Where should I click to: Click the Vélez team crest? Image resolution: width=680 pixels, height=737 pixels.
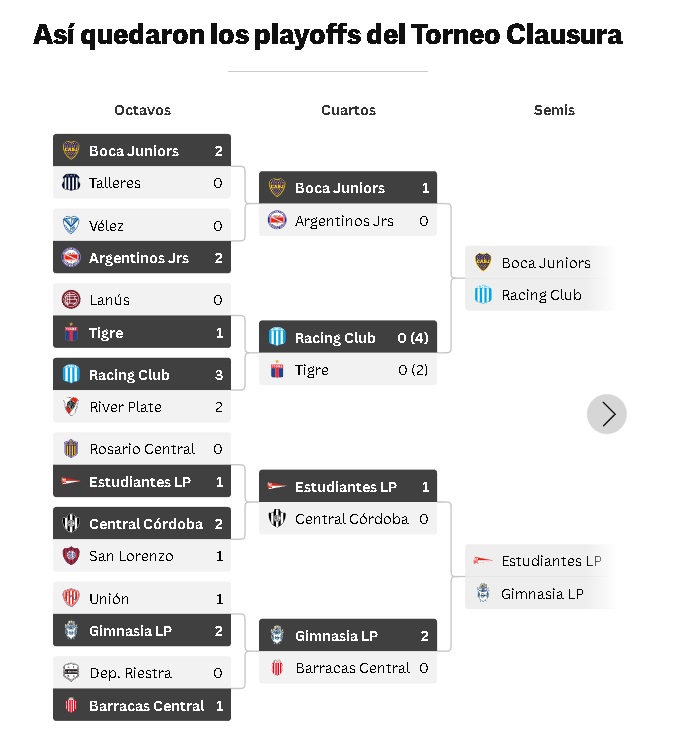point(71,226)
